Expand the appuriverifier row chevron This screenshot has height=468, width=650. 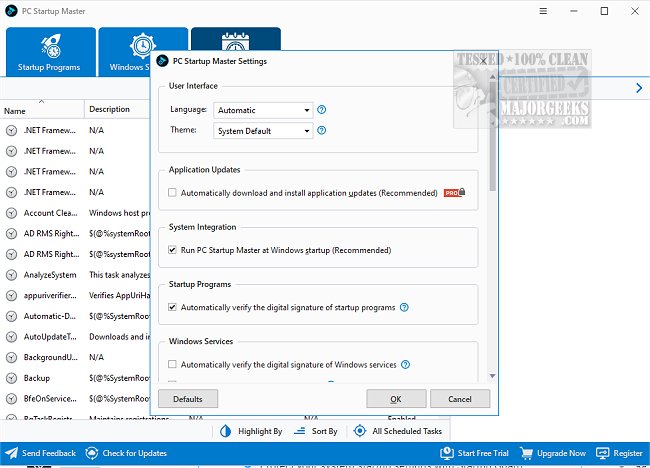point(12,296)
